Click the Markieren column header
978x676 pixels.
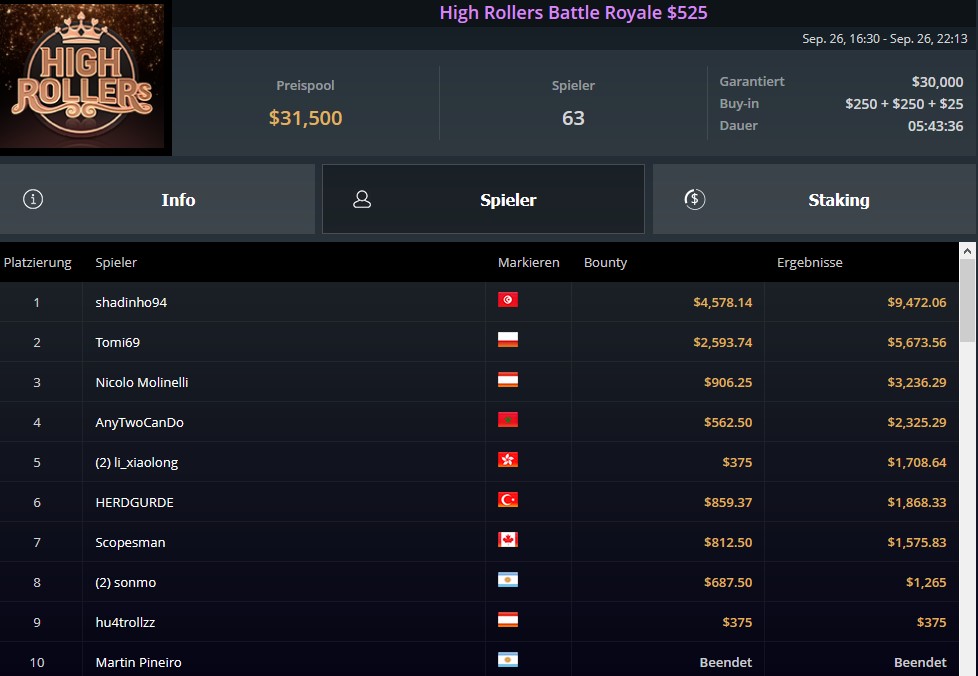click(528, 263)
